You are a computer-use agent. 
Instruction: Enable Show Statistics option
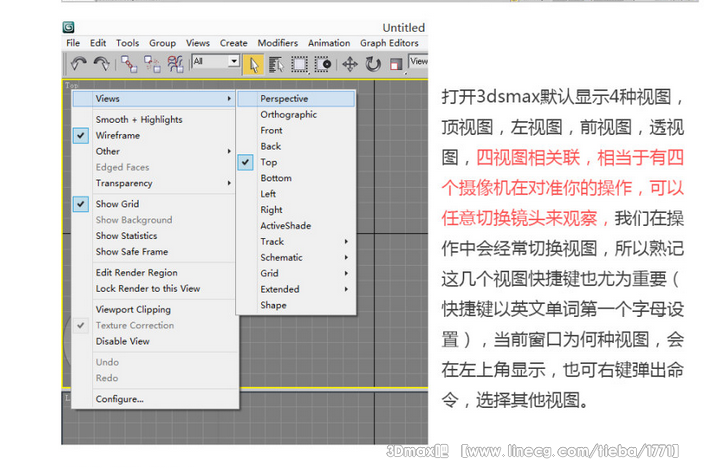(126, 236)
